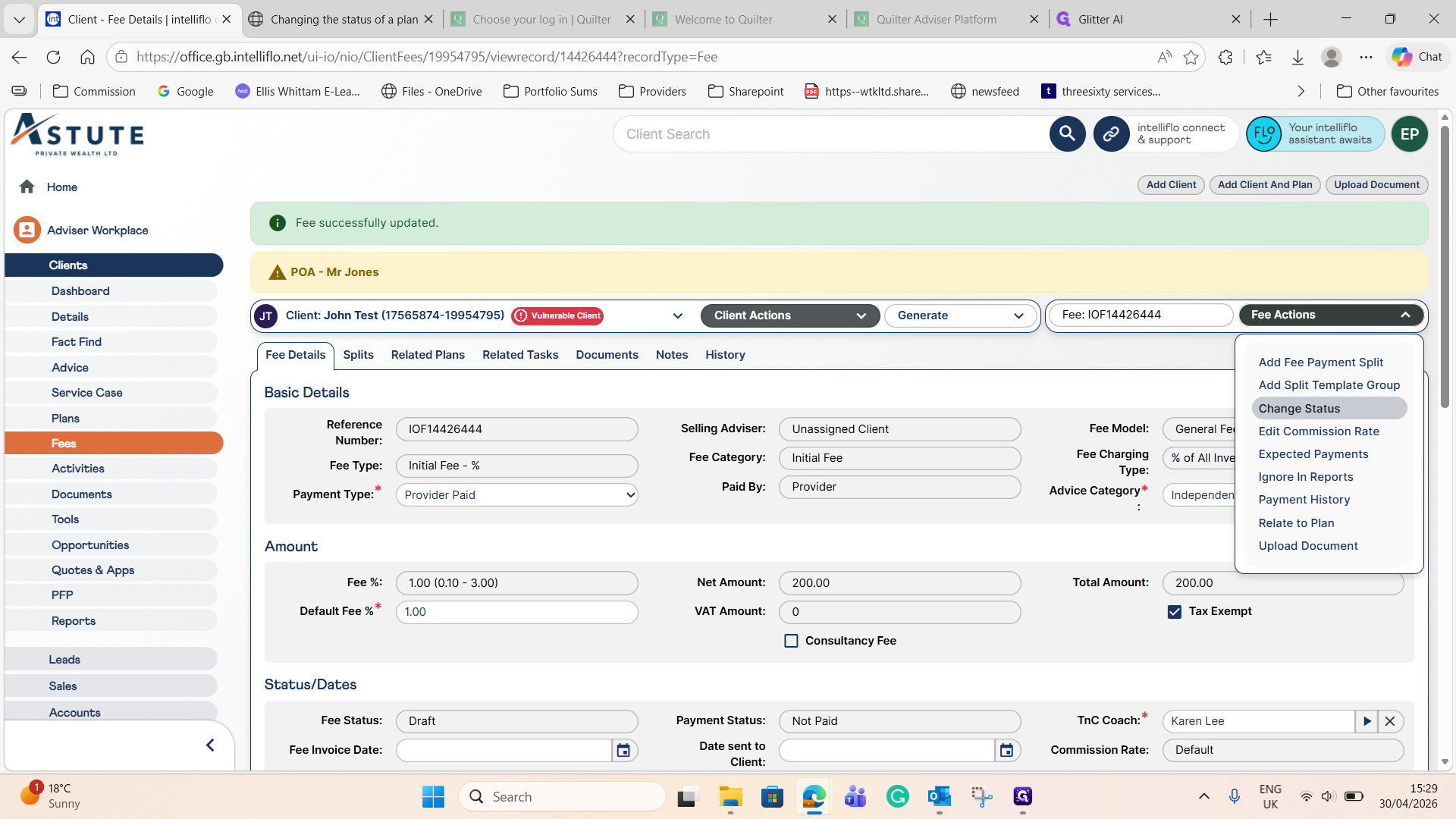1456x819 pixels.
Task: Open Snipping Tool from the taskbar
Action: (x=981, y=797)
